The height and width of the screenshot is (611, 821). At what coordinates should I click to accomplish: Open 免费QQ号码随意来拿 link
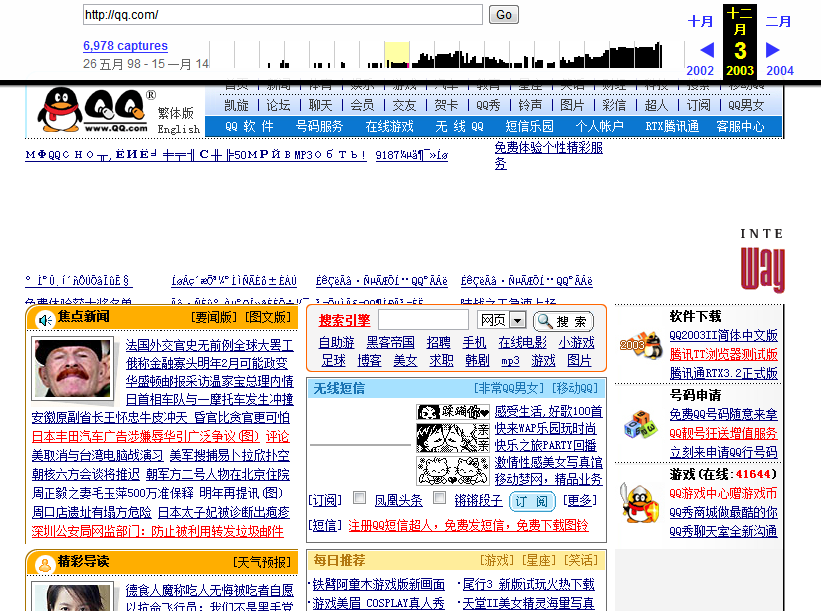tap(723, 414)
